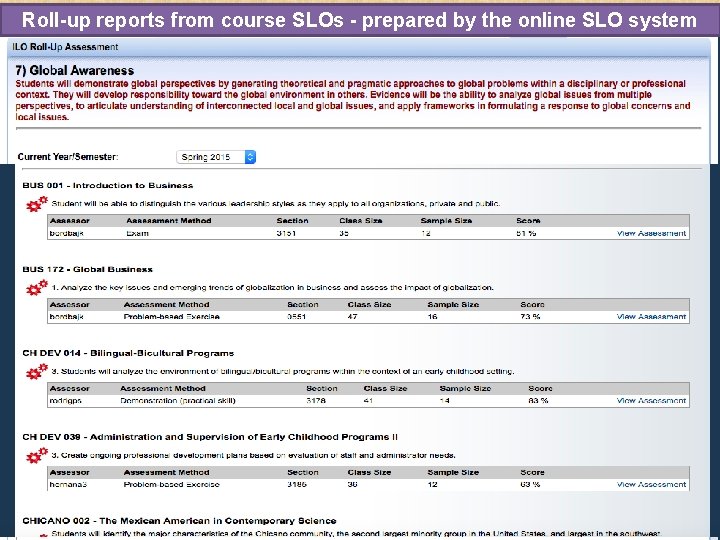Image resolution: width=720 pixels, height=540 pixels.
Task: Click the Score header in CH DEV 039 table
Action: (x=532, y=472)
